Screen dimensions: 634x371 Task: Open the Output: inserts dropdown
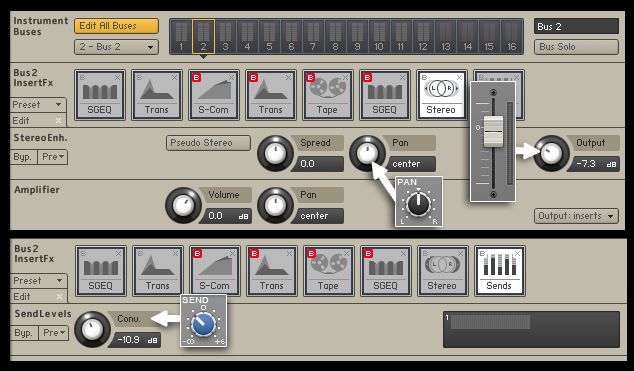coord(576,216)
